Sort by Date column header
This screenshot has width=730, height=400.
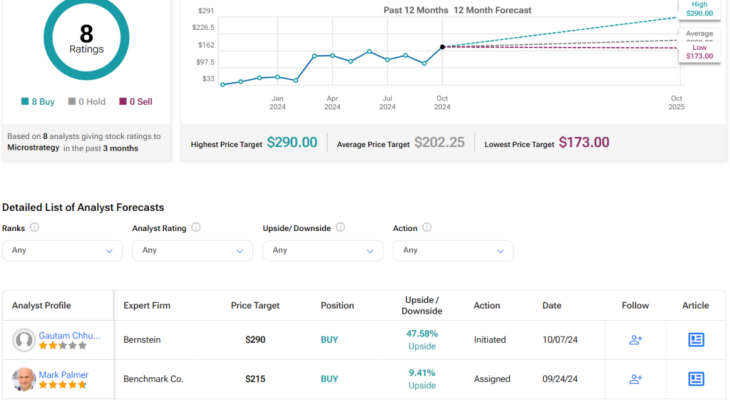pos(552,305)
